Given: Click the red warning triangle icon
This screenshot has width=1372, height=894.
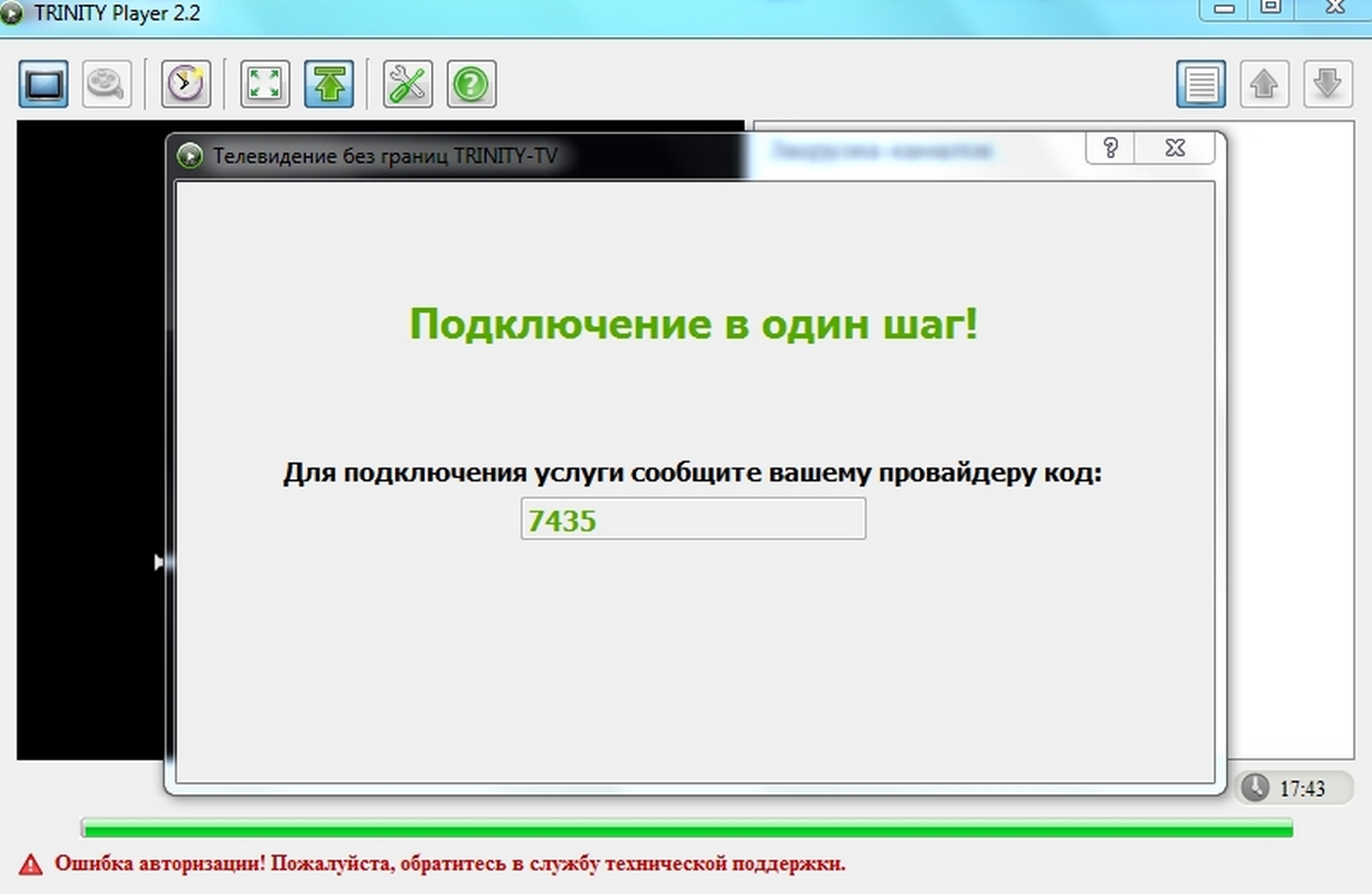Looking at the screenshot, I should click(31, 865).
